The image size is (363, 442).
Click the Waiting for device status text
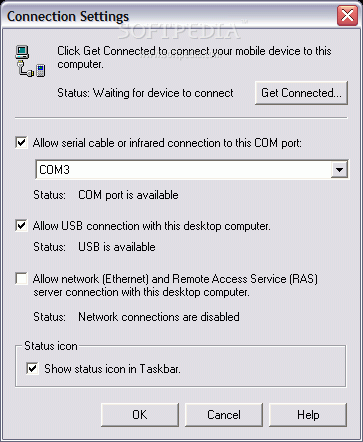click(x=145, y=93)
